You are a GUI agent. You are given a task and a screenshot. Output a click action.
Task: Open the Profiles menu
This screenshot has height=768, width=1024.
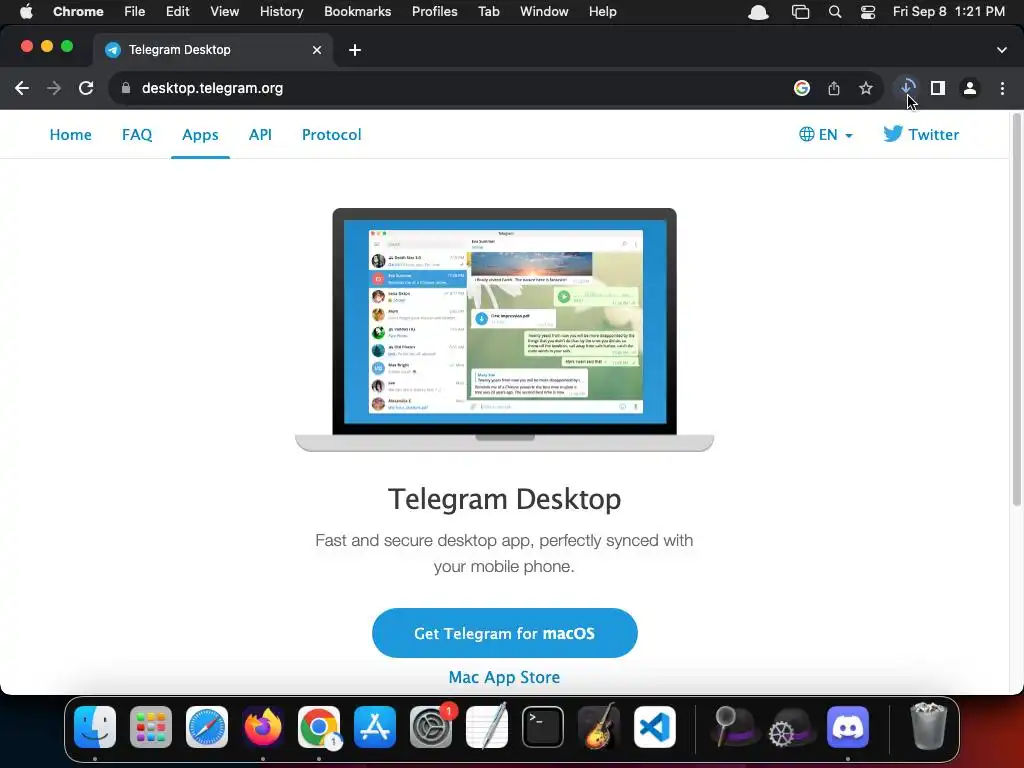pyautogui.click(x=434, y=12)
